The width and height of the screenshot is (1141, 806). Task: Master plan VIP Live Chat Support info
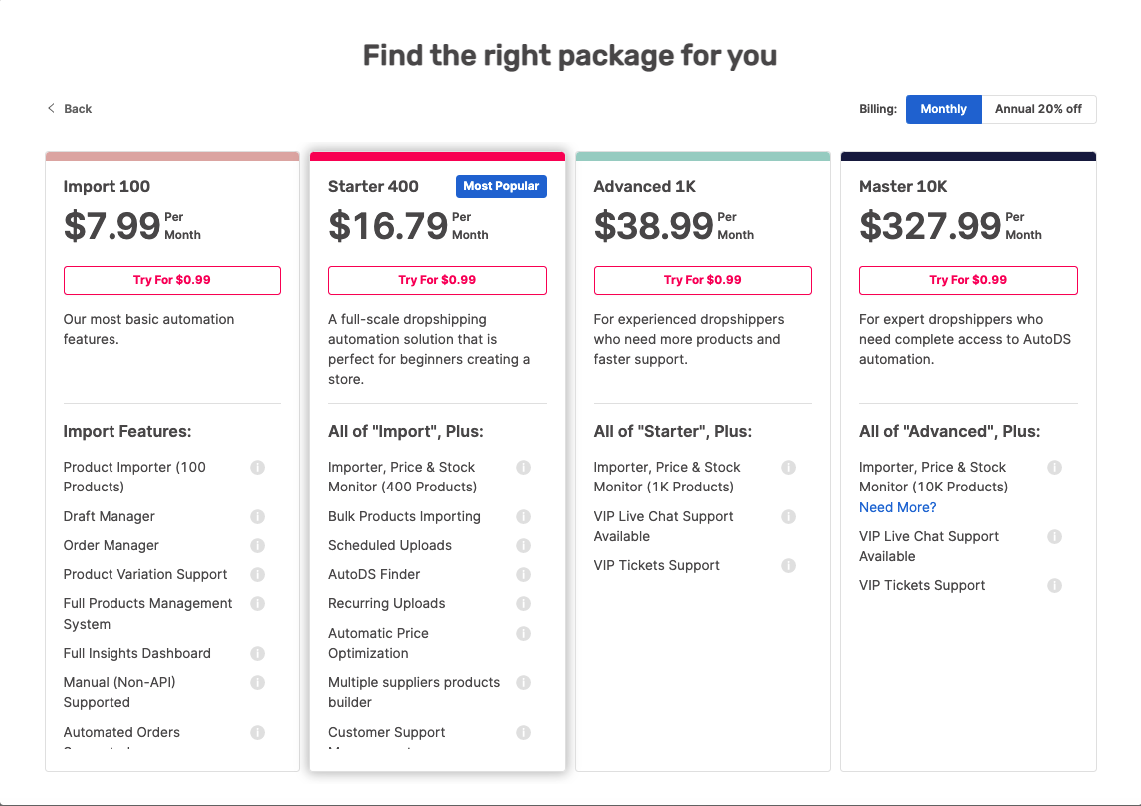pos(1054,537)
